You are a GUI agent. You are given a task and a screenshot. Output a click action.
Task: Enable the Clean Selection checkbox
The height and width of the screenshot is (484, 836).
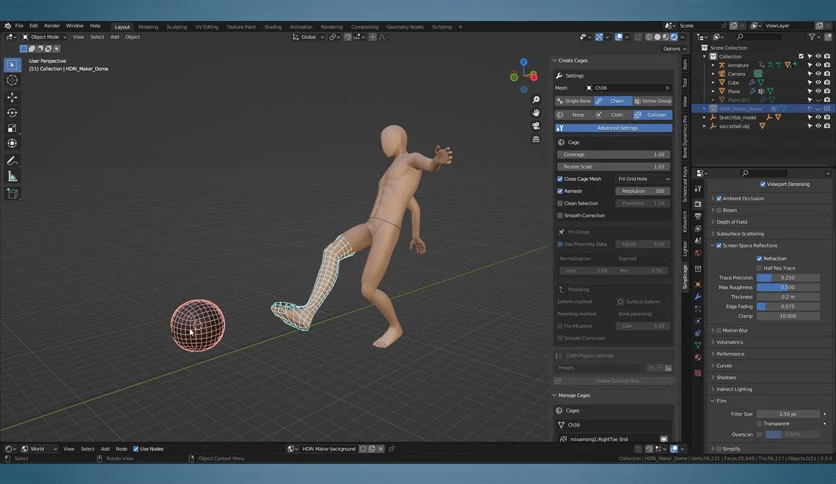tap(560, 203)
